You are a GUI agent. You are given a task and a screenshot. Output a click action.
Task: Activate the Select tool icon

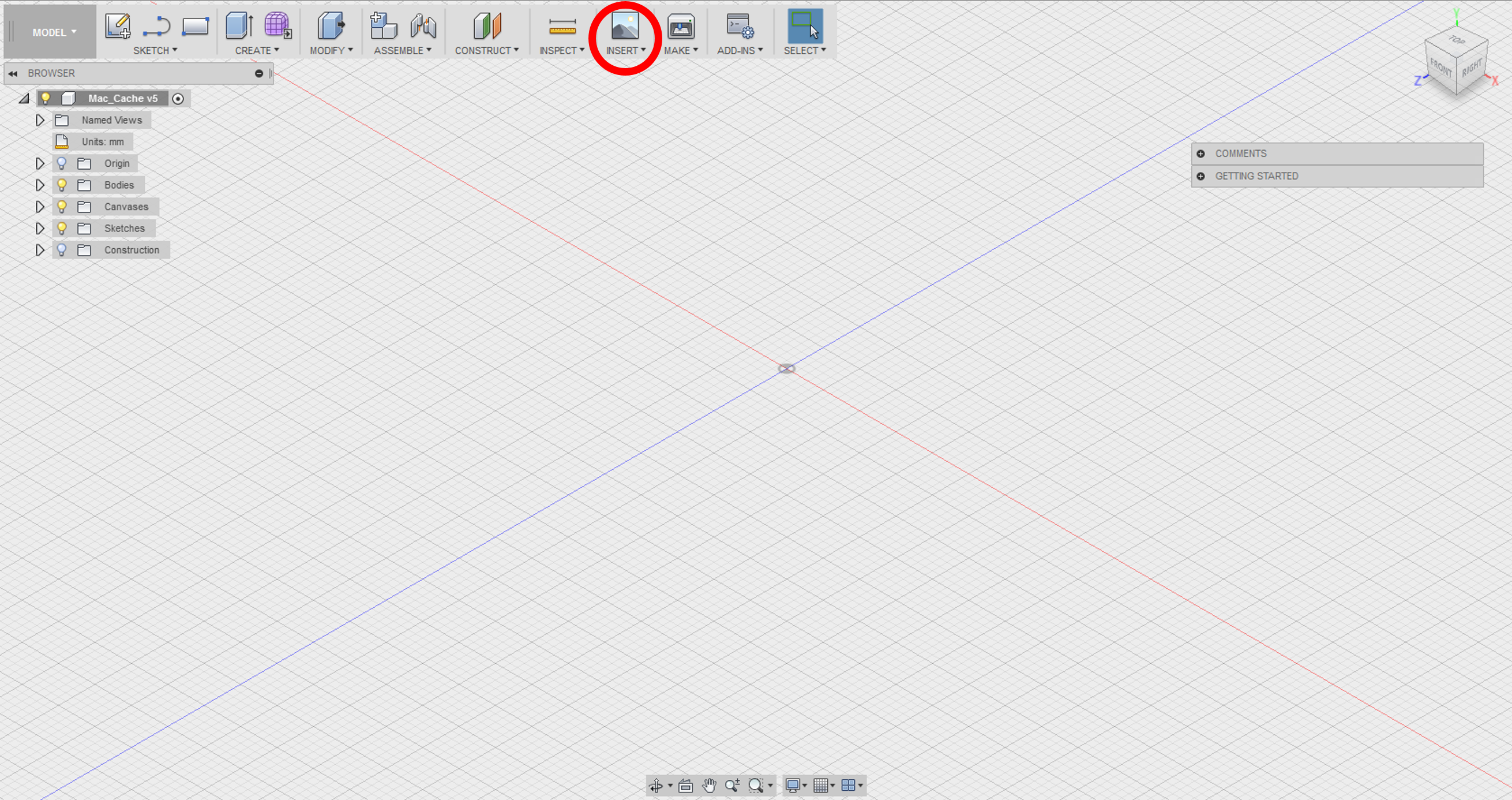coord(805,26)
